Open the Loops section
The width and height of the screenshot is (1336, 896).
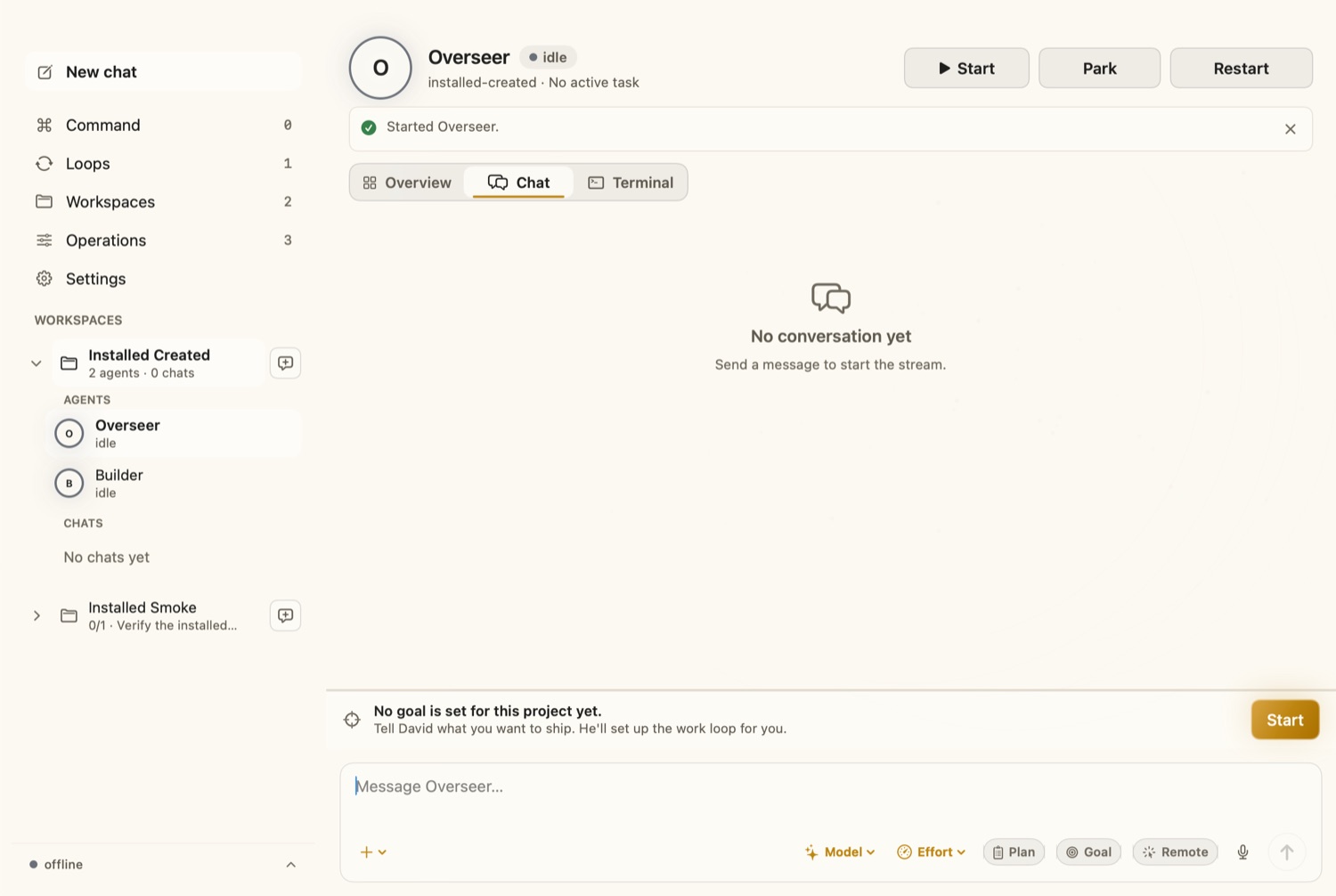pos(163,164)
